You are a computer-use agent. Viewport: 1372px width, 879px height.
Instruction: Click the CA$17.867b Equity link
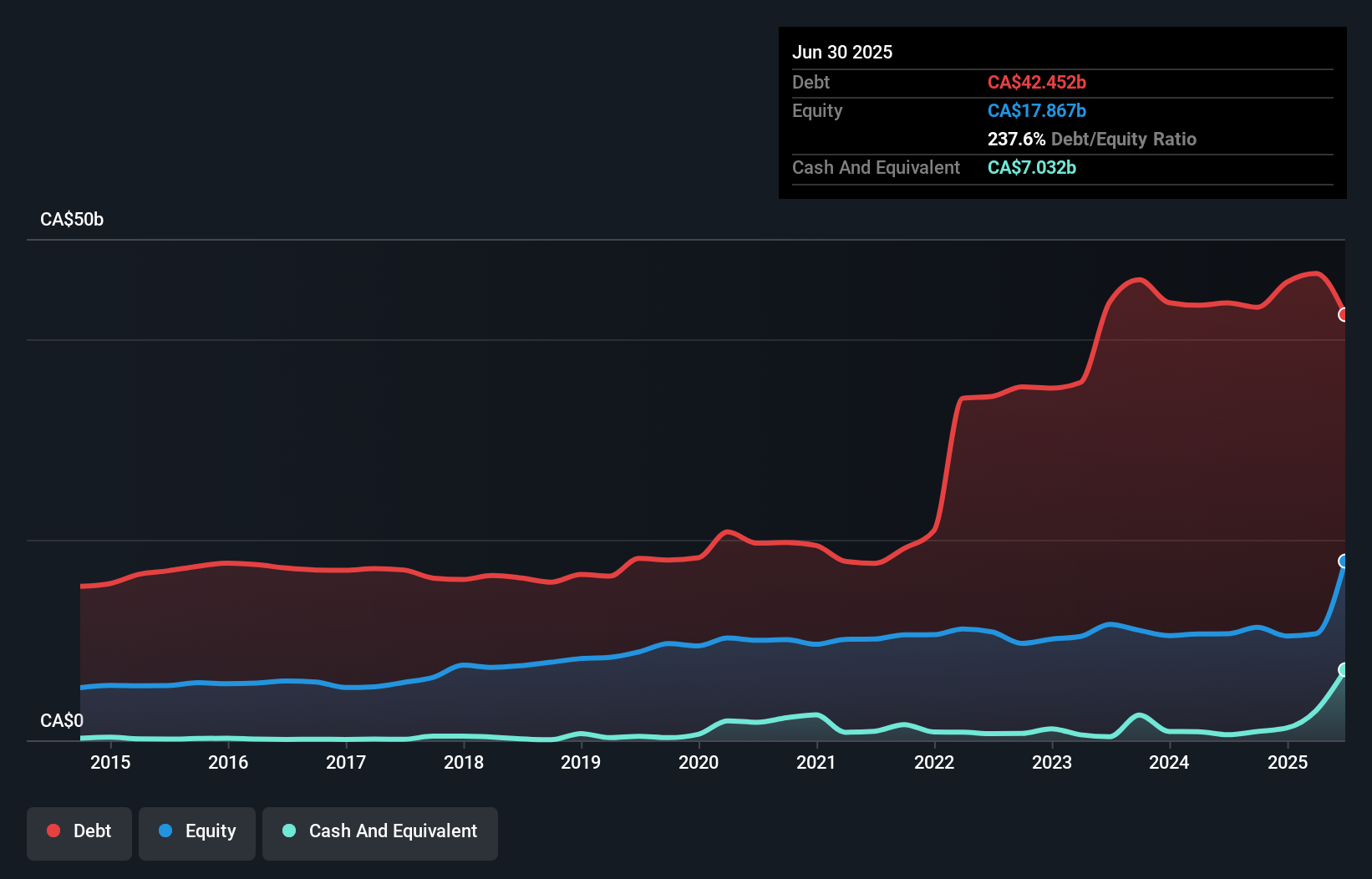(1036, 110)
